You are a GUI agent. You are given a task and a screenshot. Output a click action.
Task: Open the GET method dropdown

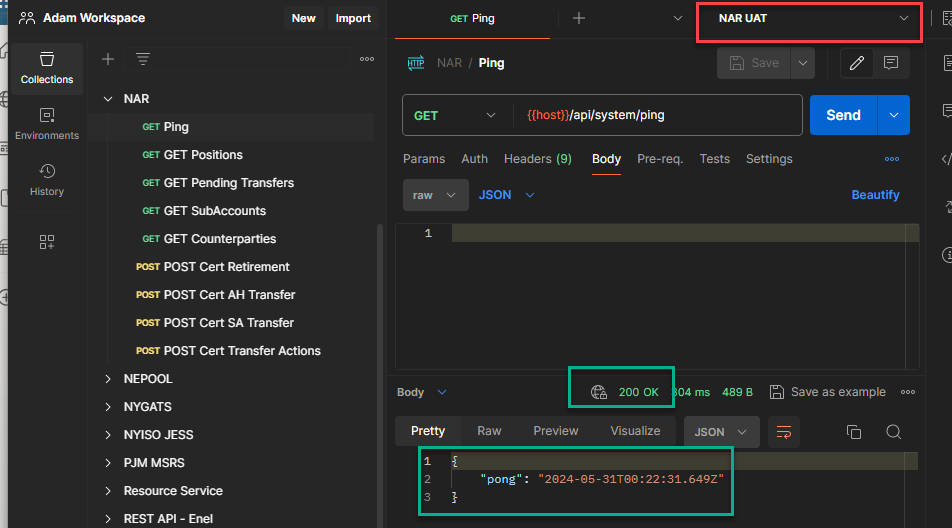[x=455, y=115]
